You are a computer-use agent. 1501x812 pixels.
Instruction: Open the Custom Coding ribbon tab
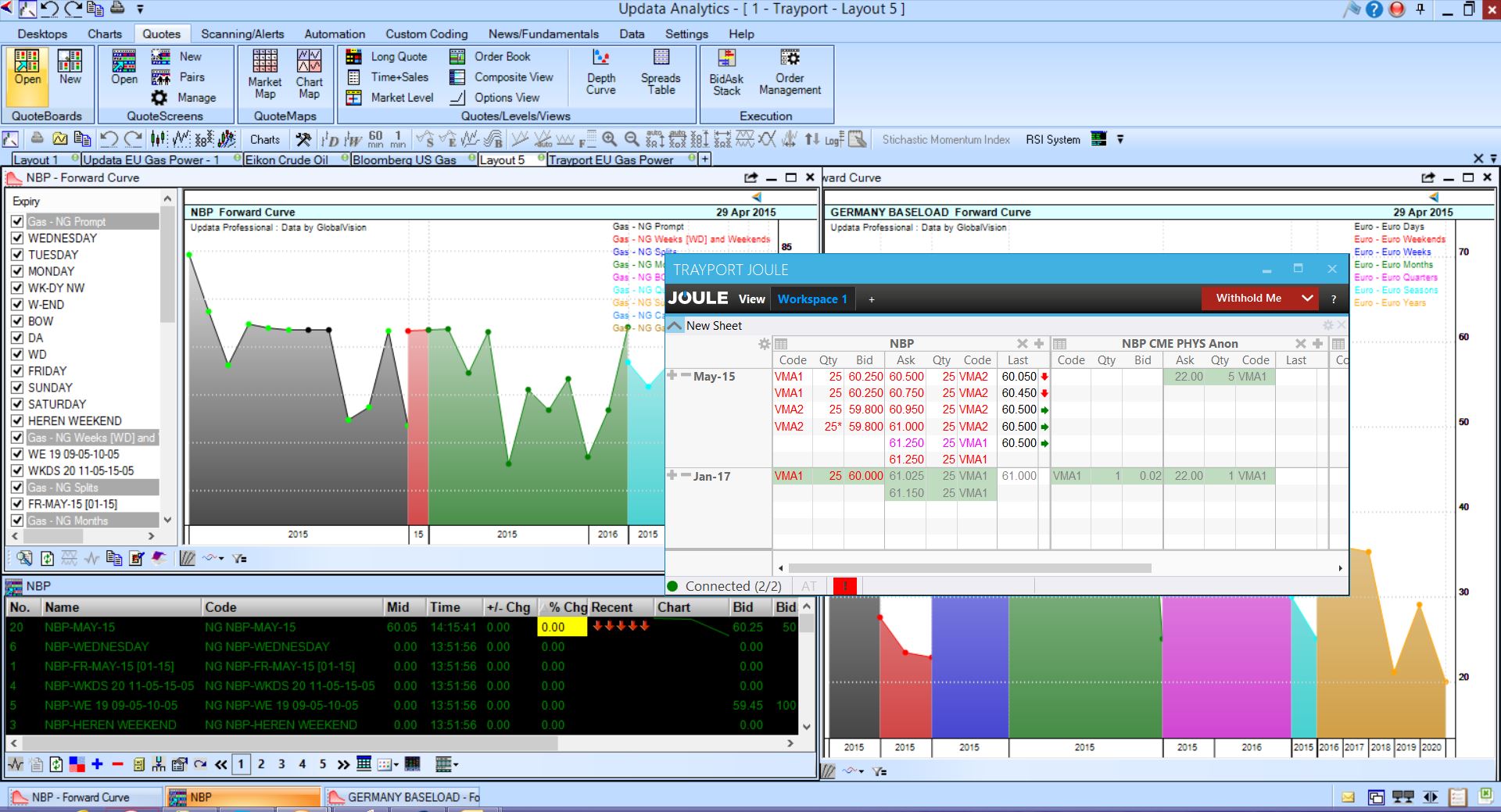(x=426, y=34)
